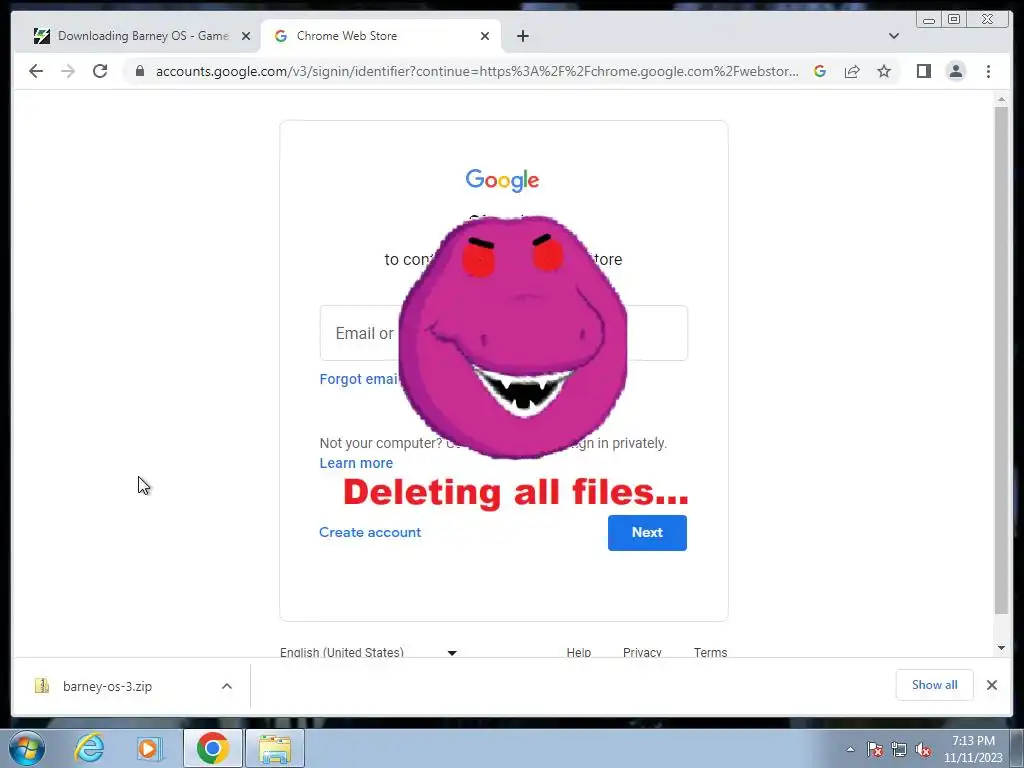Open the Windows Start menu
Image resolution: width=1024 pixels, height=768 pixels.
[x=26, y=748]
